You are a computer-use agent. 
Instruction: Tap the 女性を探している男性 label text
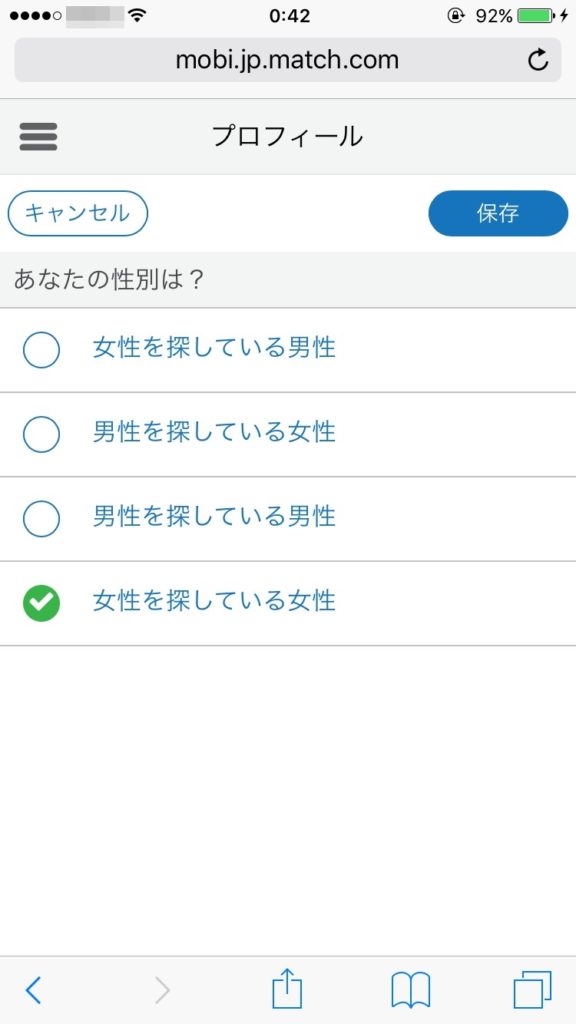tap(214, 347)
